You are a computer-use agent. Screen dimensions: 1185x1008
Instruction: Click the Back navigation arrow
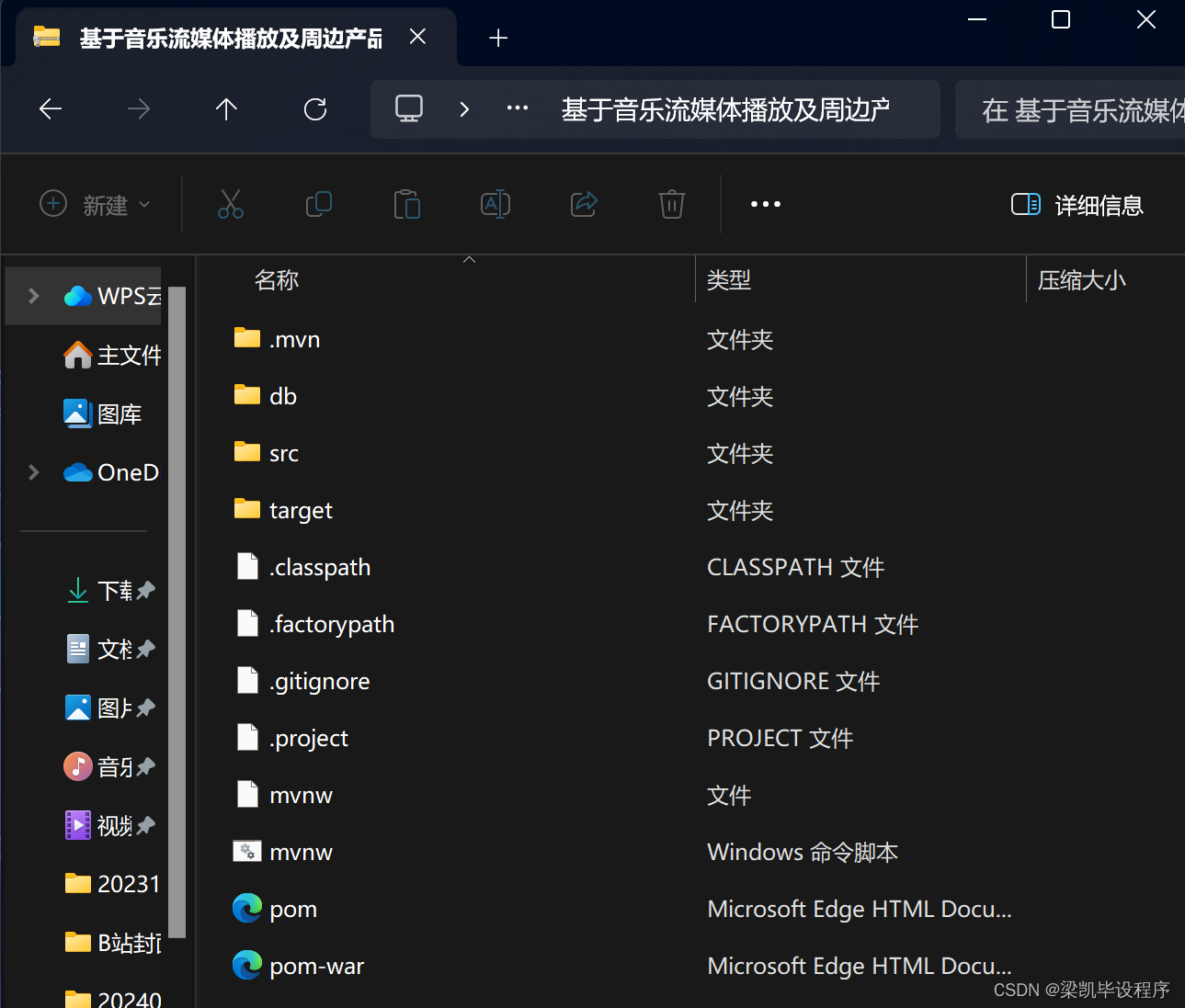(50, 108)
